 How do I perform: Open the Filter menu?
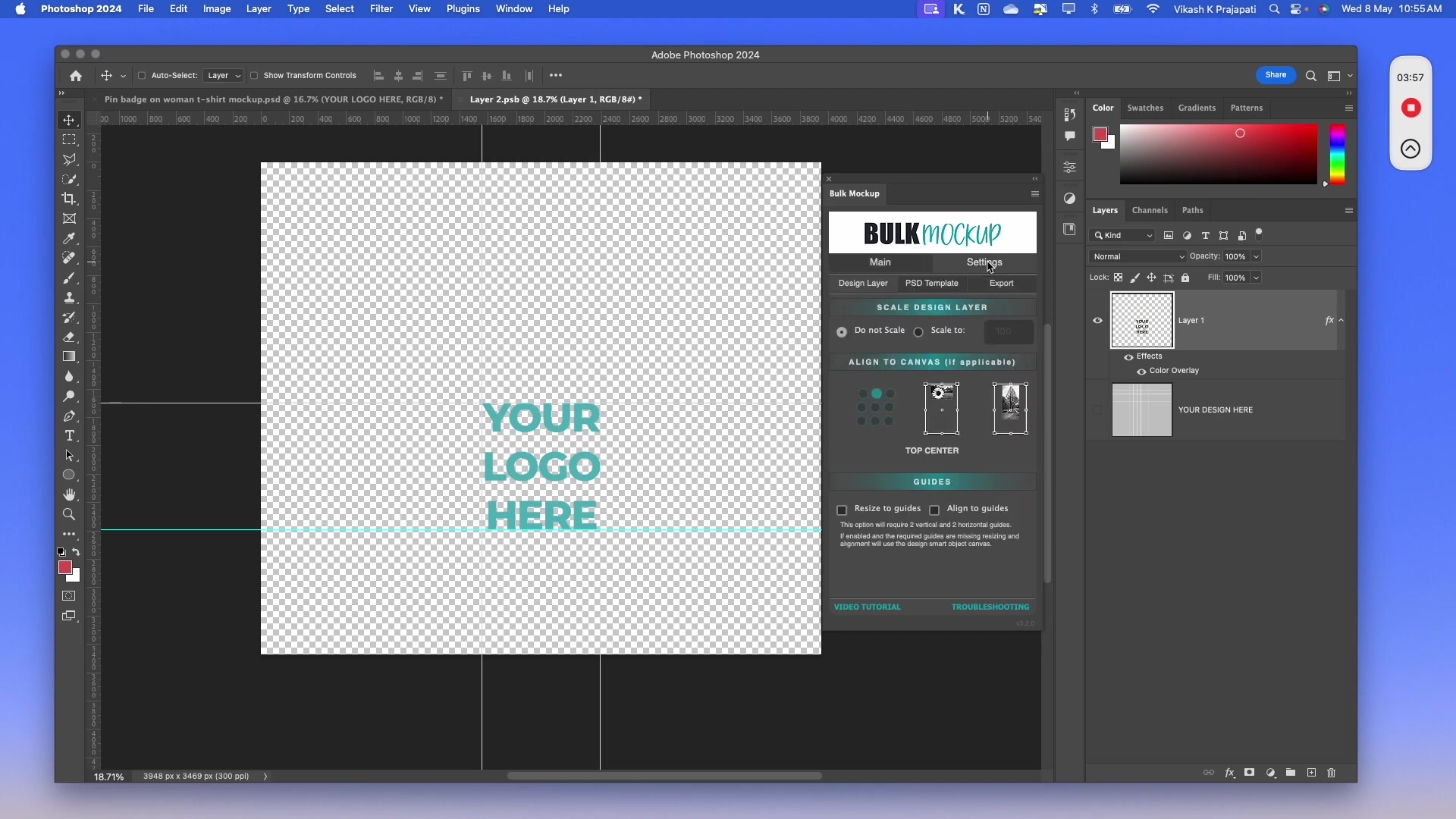coord(381,9)
